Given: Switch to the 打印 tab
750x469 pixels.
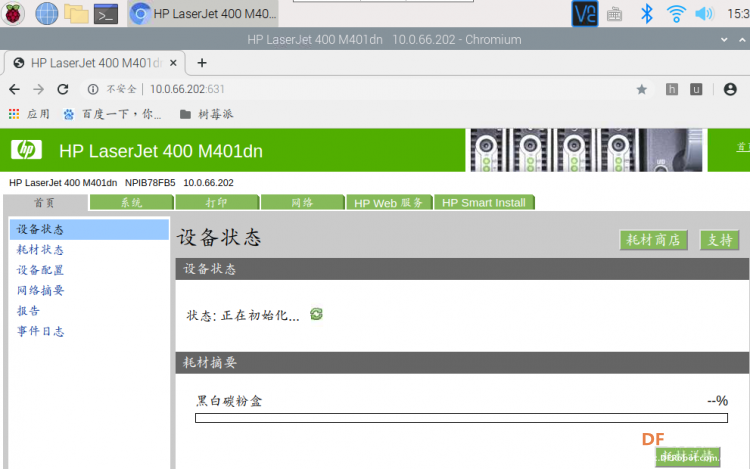Looking at the screenshot, I should (x=217, y=203).
